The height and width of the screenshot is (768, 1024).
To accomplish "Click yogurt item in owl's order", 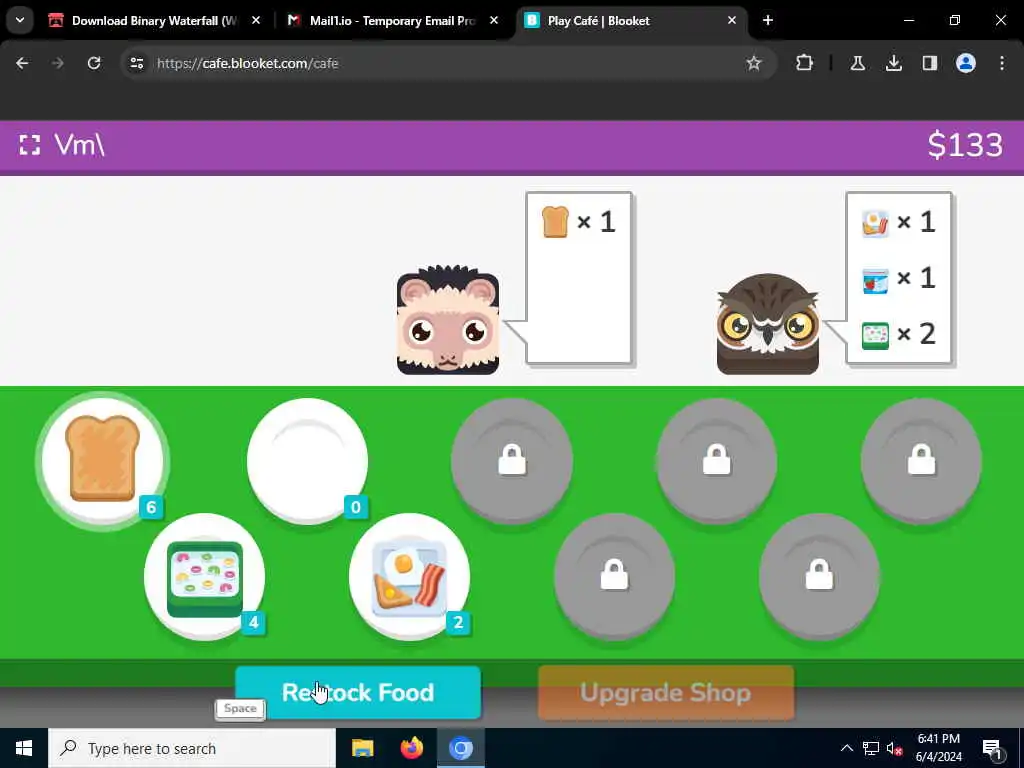I will (875, 280).
